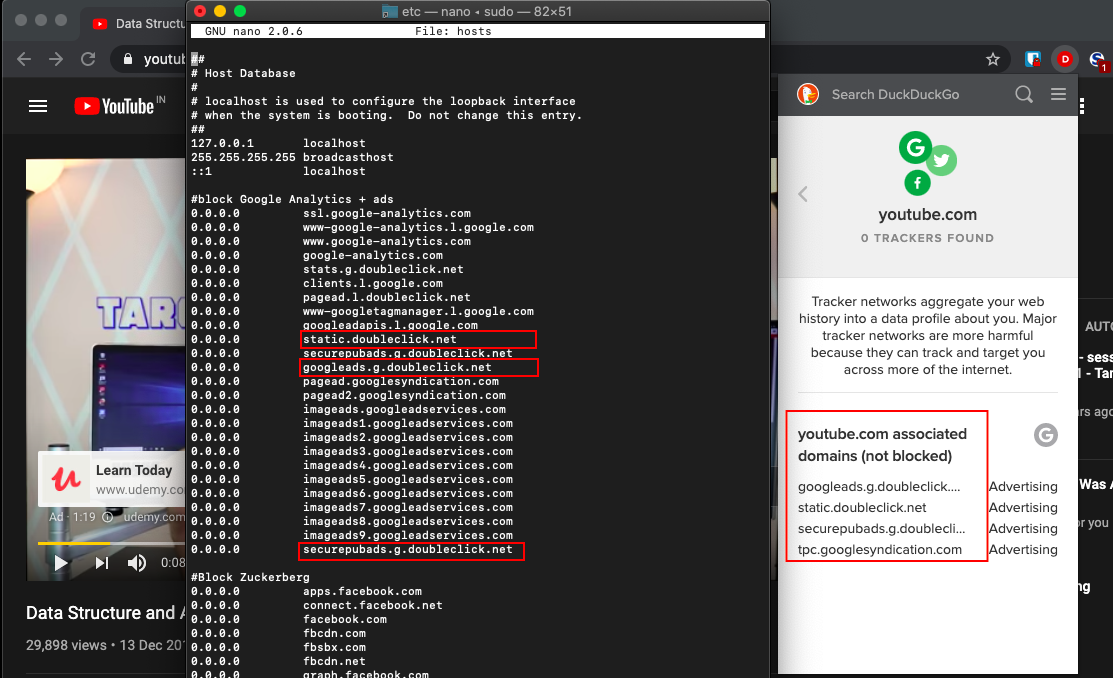
Task: Go back in Chrome browser window
Action: [x=24, y=59]
